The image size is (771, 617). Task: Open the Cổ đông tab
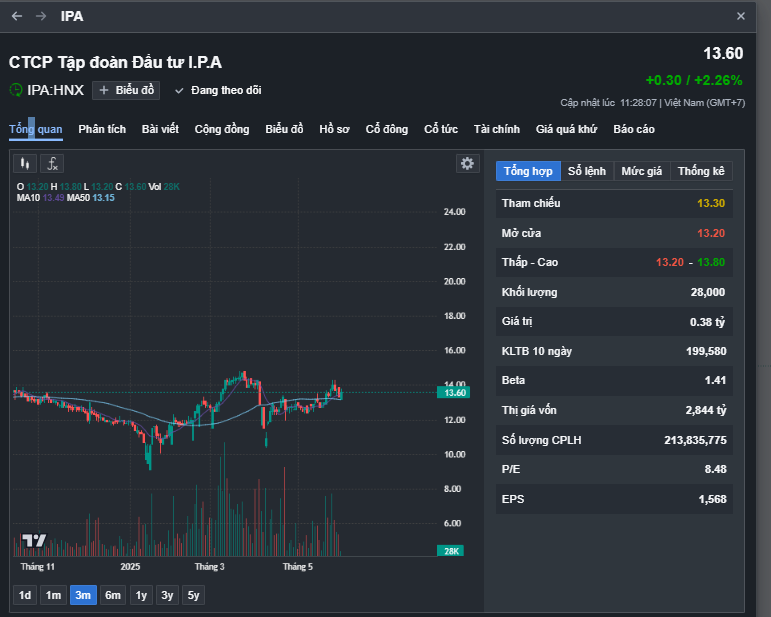click(x=386, y=129)
